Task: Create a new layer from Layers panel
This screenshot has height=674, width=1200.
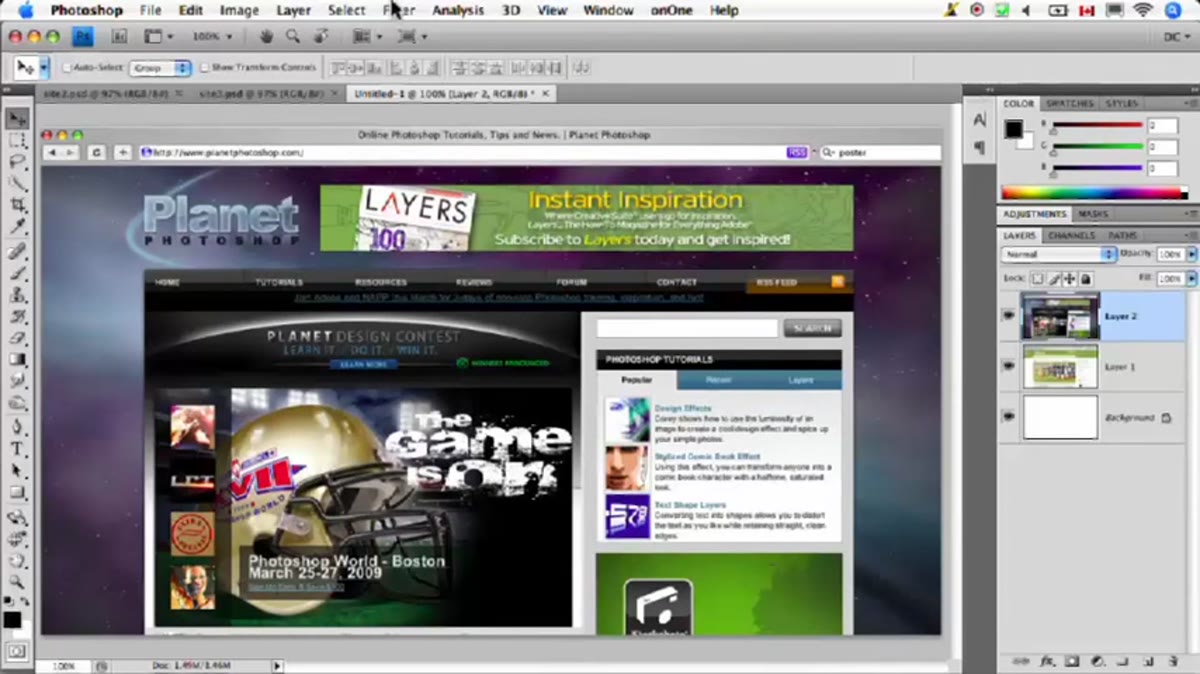Action: (1146, 661)
